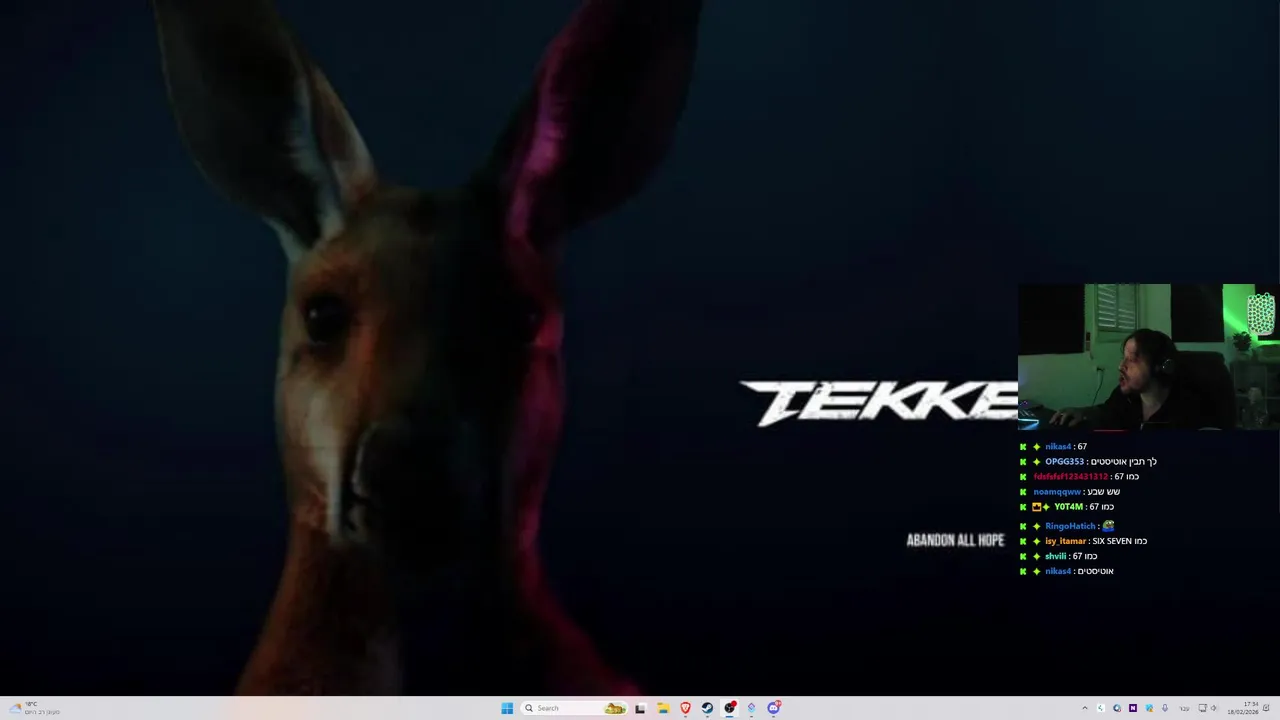Viewport: 1280px width, 720px height.
Task: Click the green K badge beside shvili
Action: point(1023,556)
